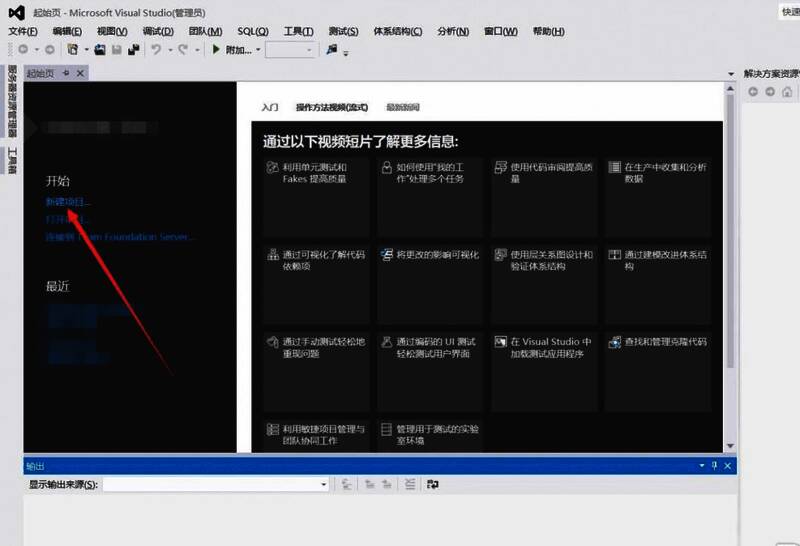Open the 在 Visual Studio 中加载测试应用程序 video
This screenshot has width=800, height=546.
pos(544,371)
